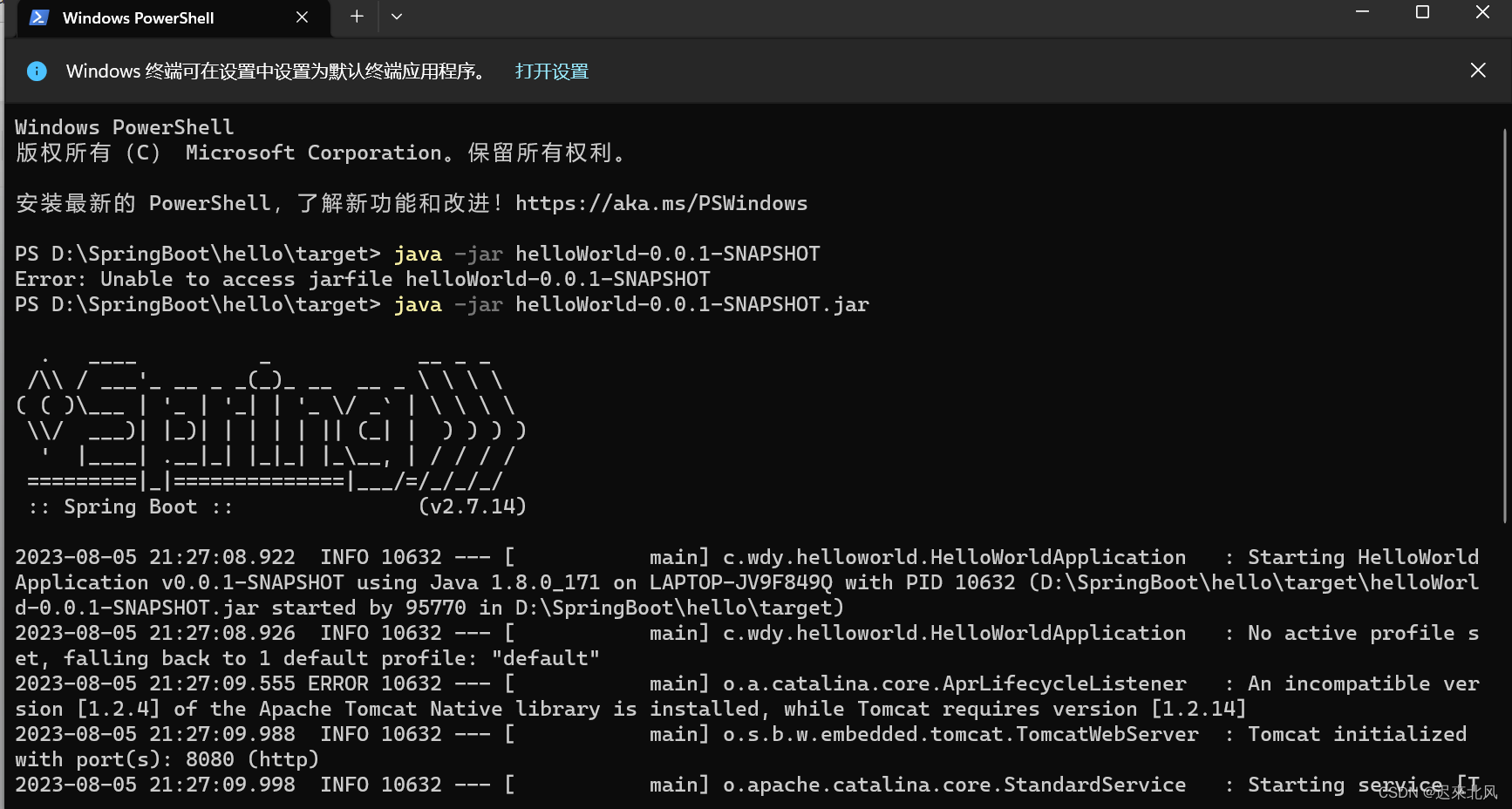This screenshot has width=1512, height=809.
Task: Open a new terminal tab with the plus button
Action: (x=356, y=17)
